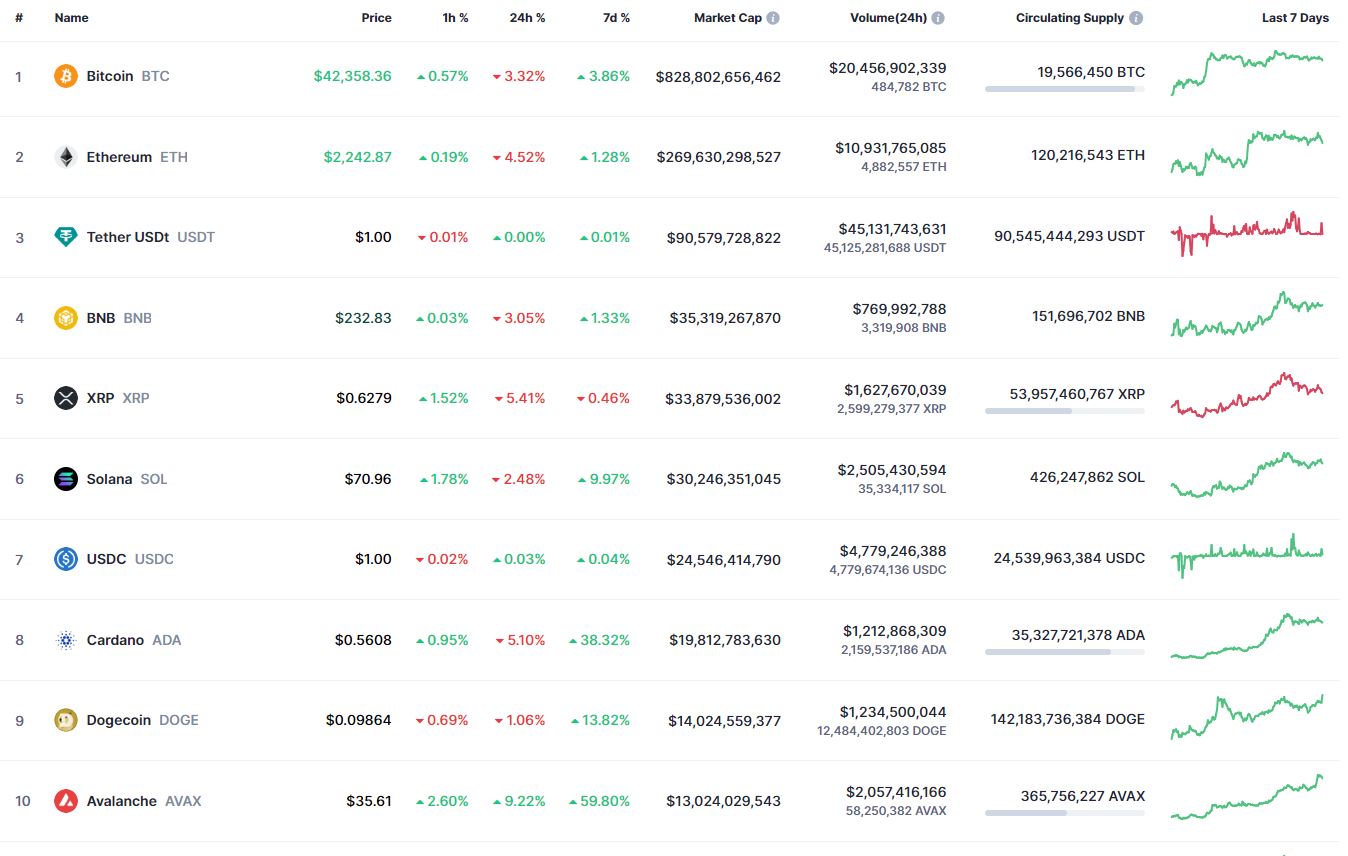
Task: Click the XRP logo icon
Action: [x=65, y=398]
